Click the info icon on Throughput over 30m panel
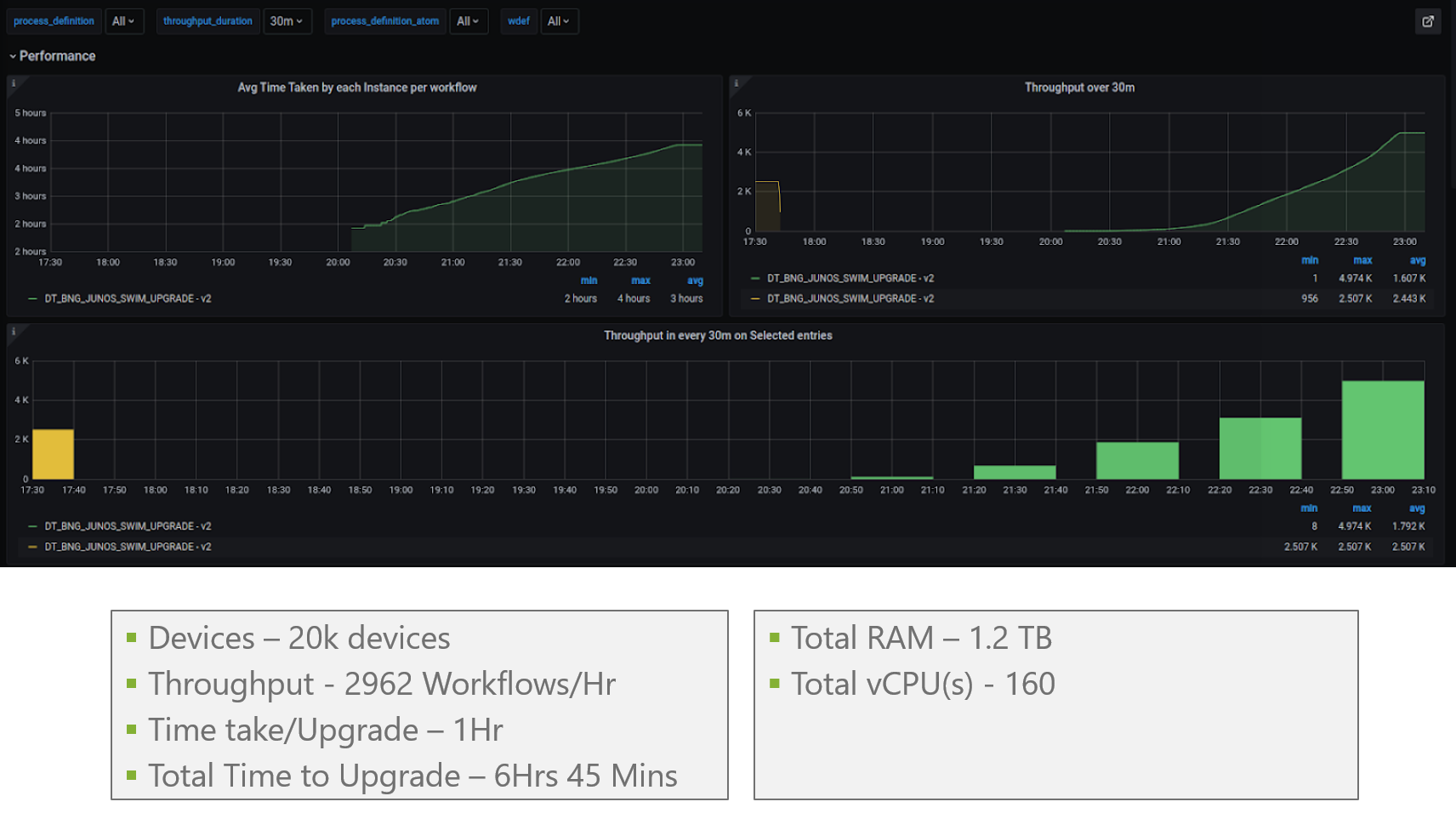 pyautogui.click(x=737, y=82)
